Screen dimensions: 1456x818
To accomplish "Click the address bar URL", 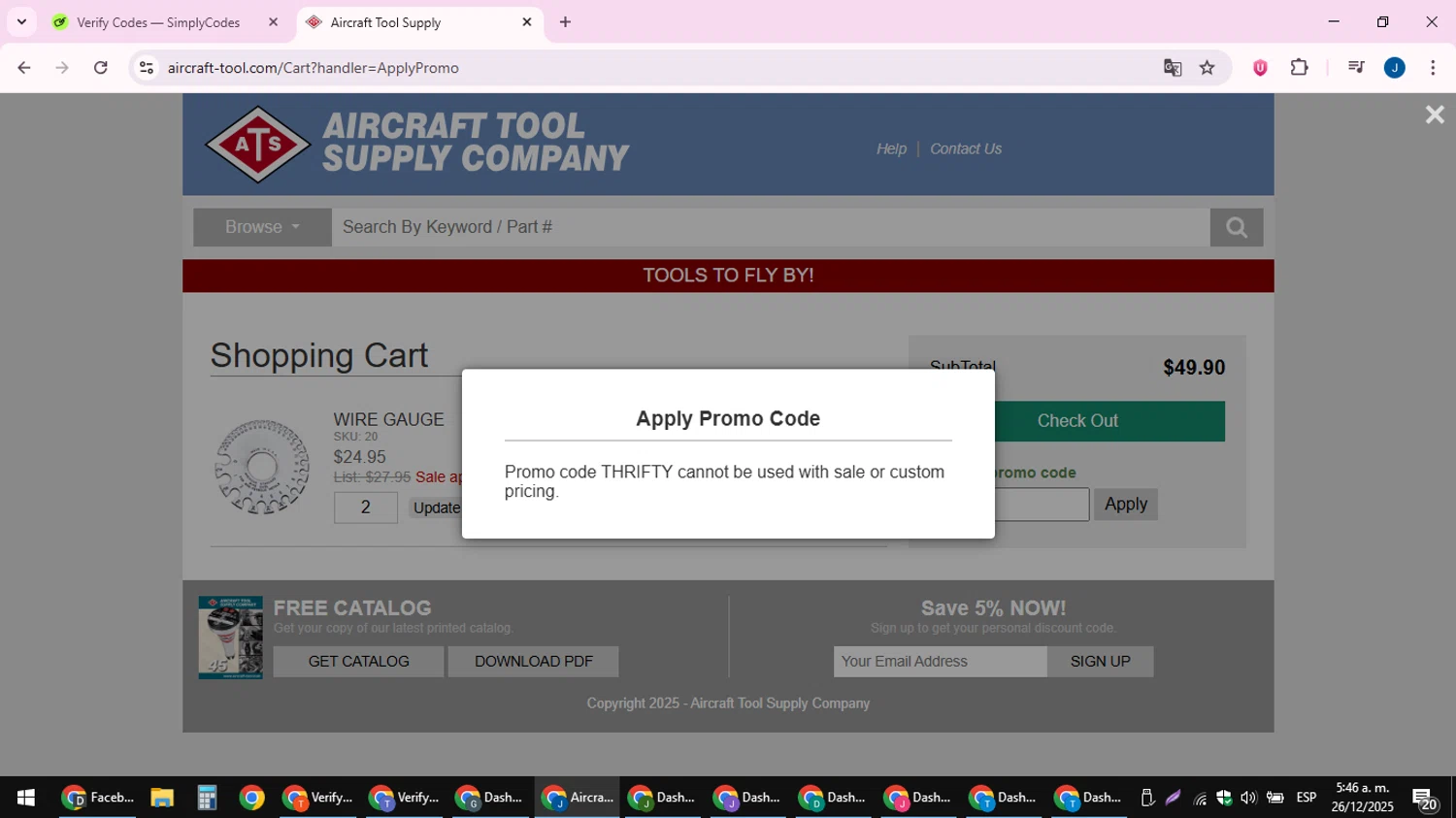I will click(x=313, y=68).
